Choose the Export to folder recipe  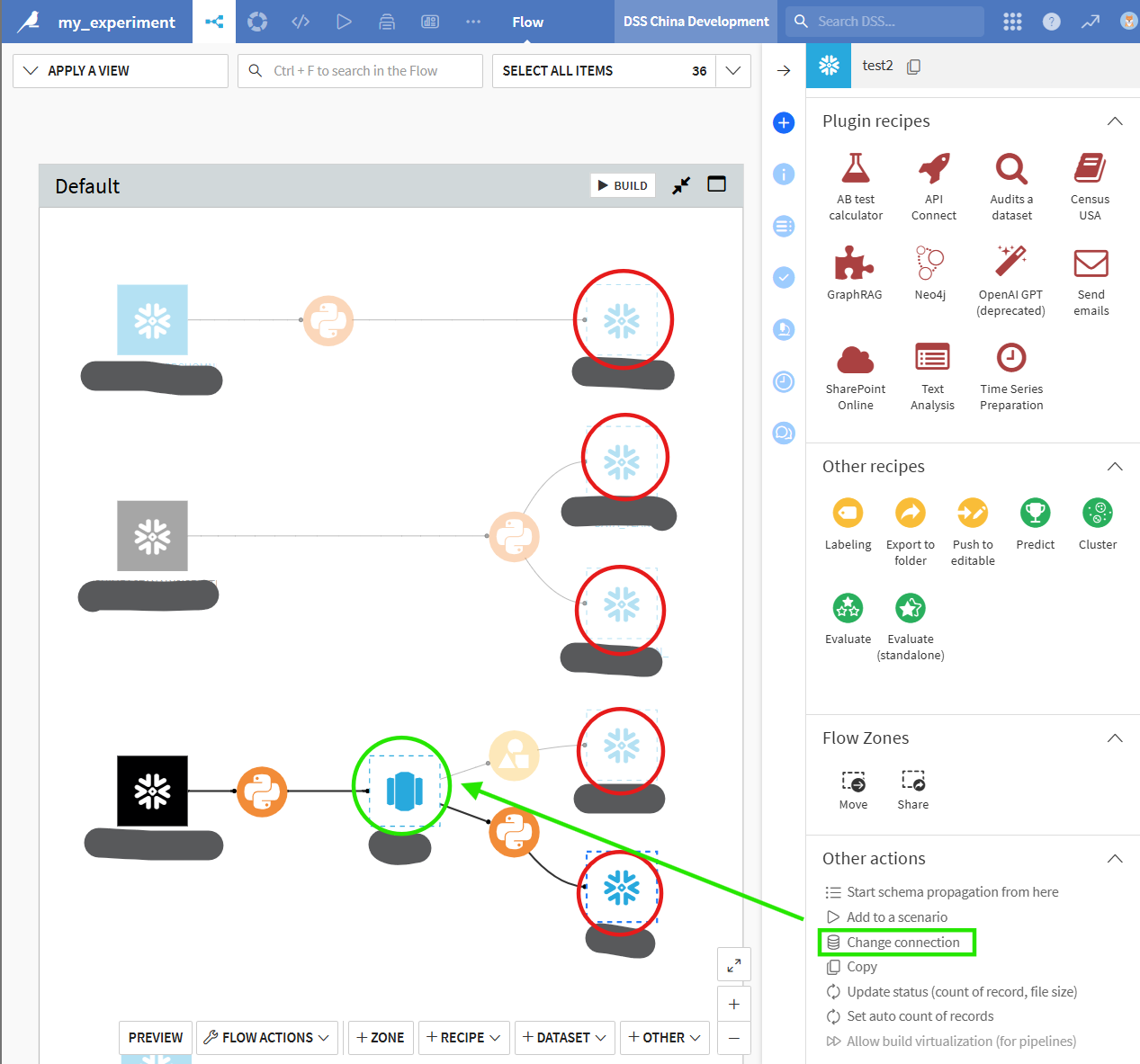point(911,532)
